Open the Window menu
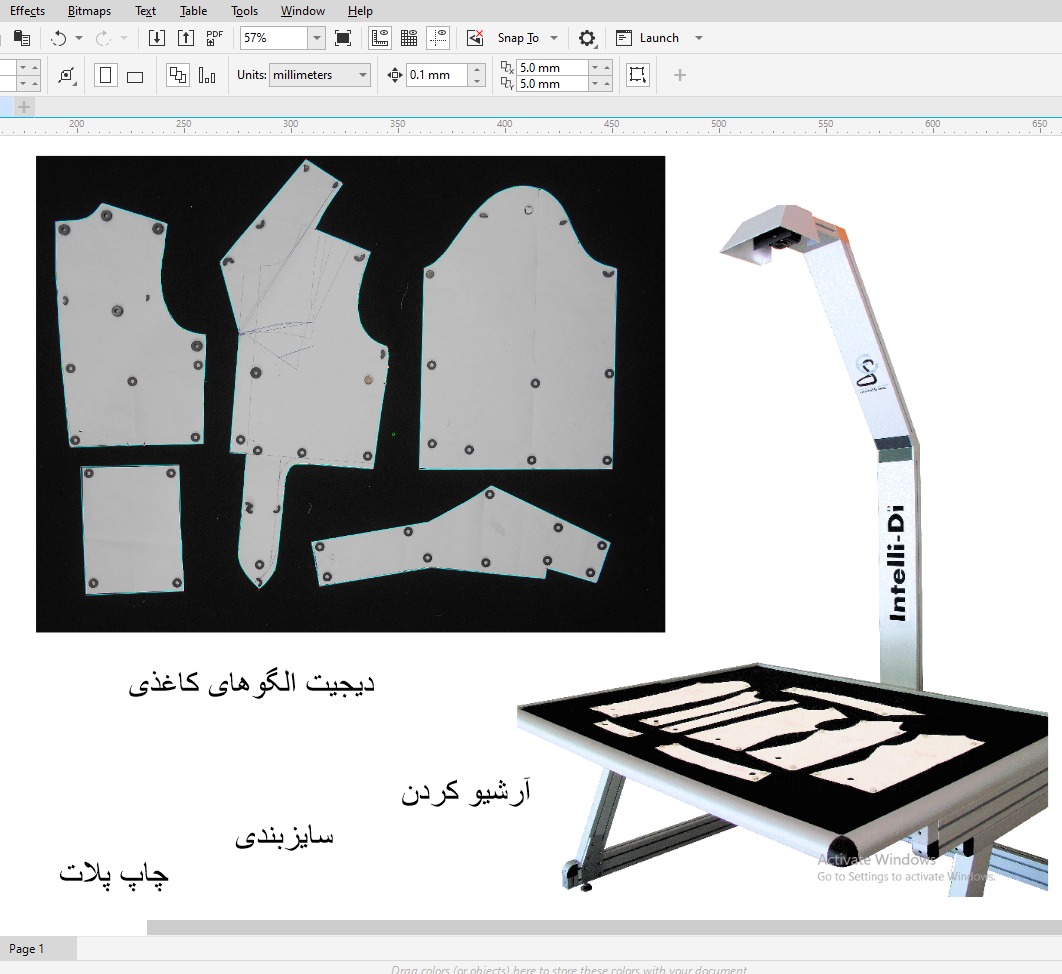1062x974 pixels. point(302,11)
